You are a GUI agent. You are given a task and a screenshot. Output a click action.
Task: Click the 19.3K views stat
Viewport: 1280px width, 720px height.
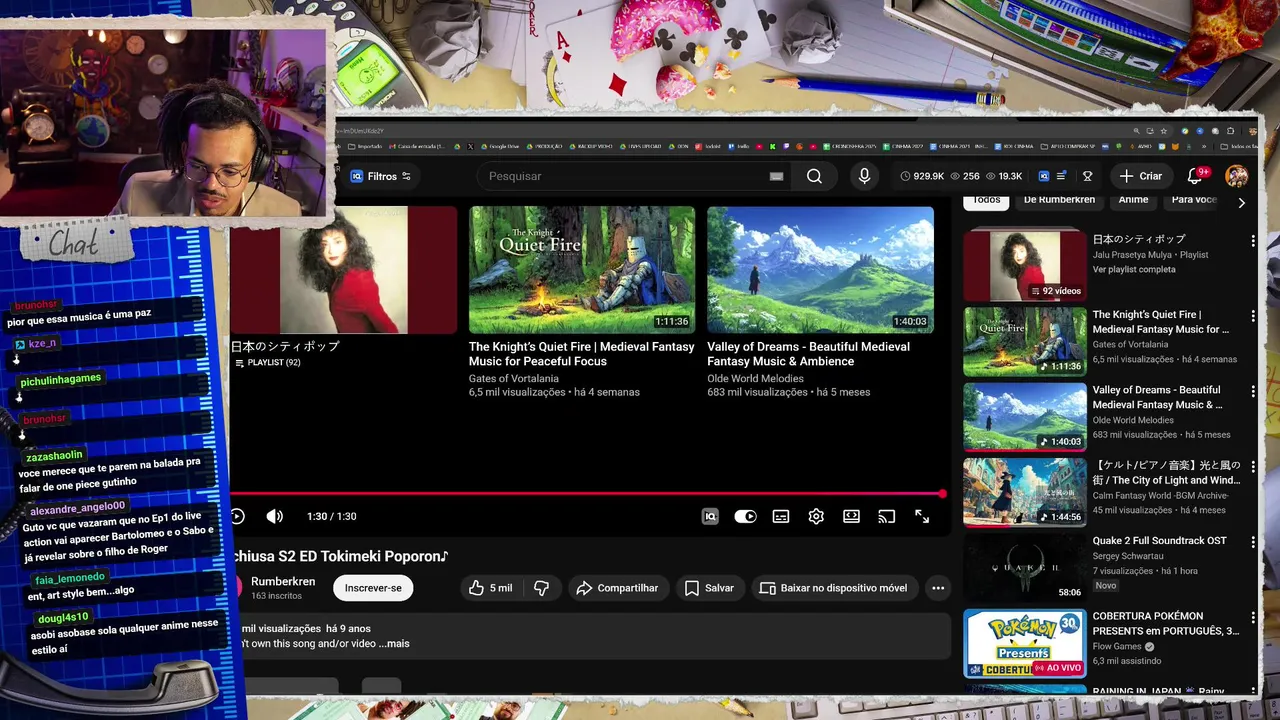coord(1003,176)
